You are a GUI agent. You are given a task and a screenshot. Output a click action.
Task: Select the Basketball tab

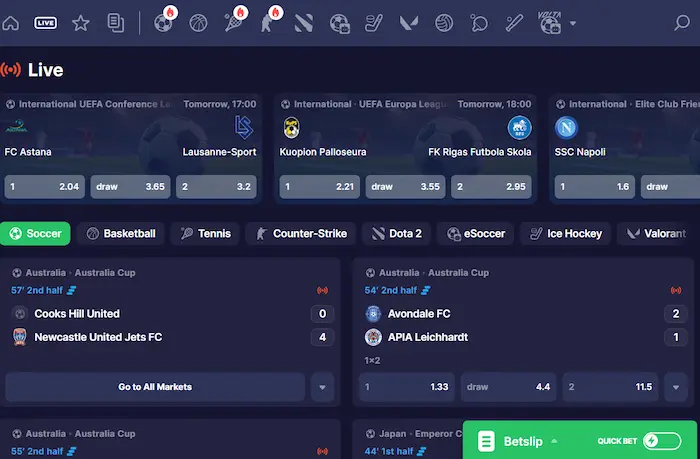click(x=121, y=234)
